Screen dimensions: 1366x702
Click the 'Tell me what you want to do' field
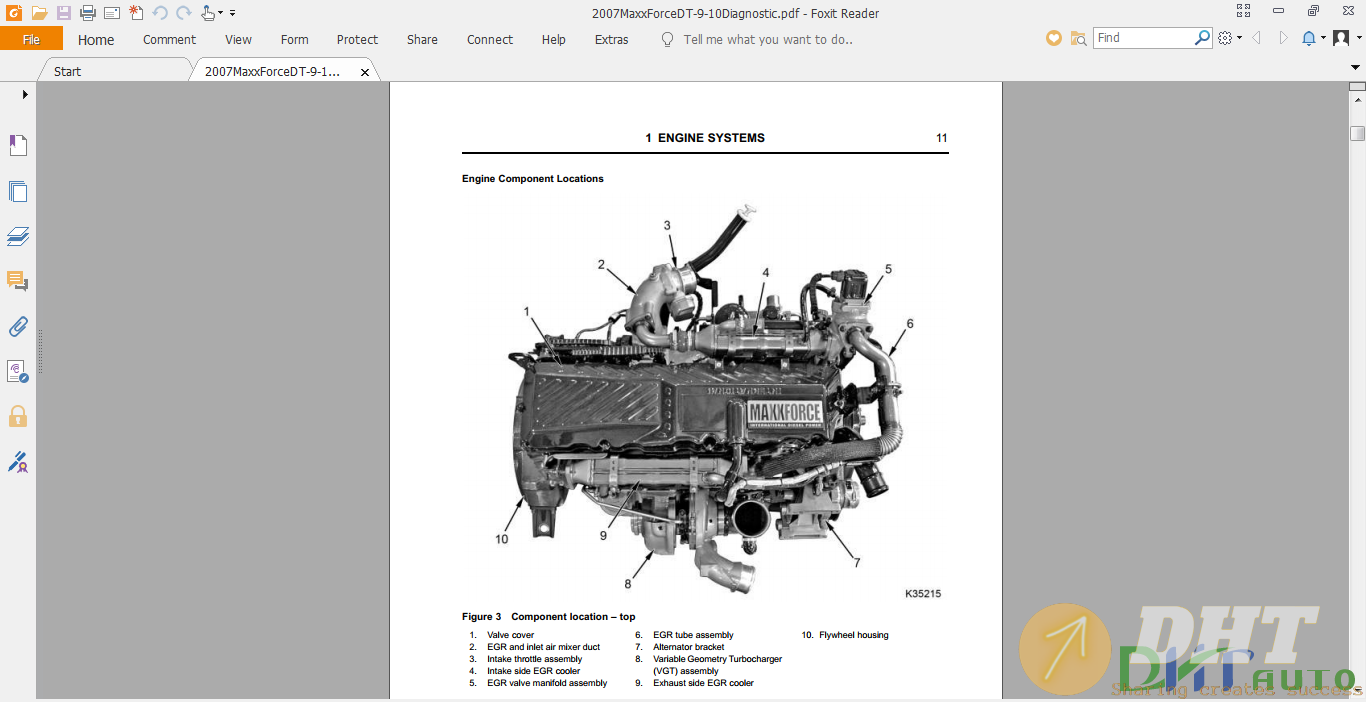point(768,40)
